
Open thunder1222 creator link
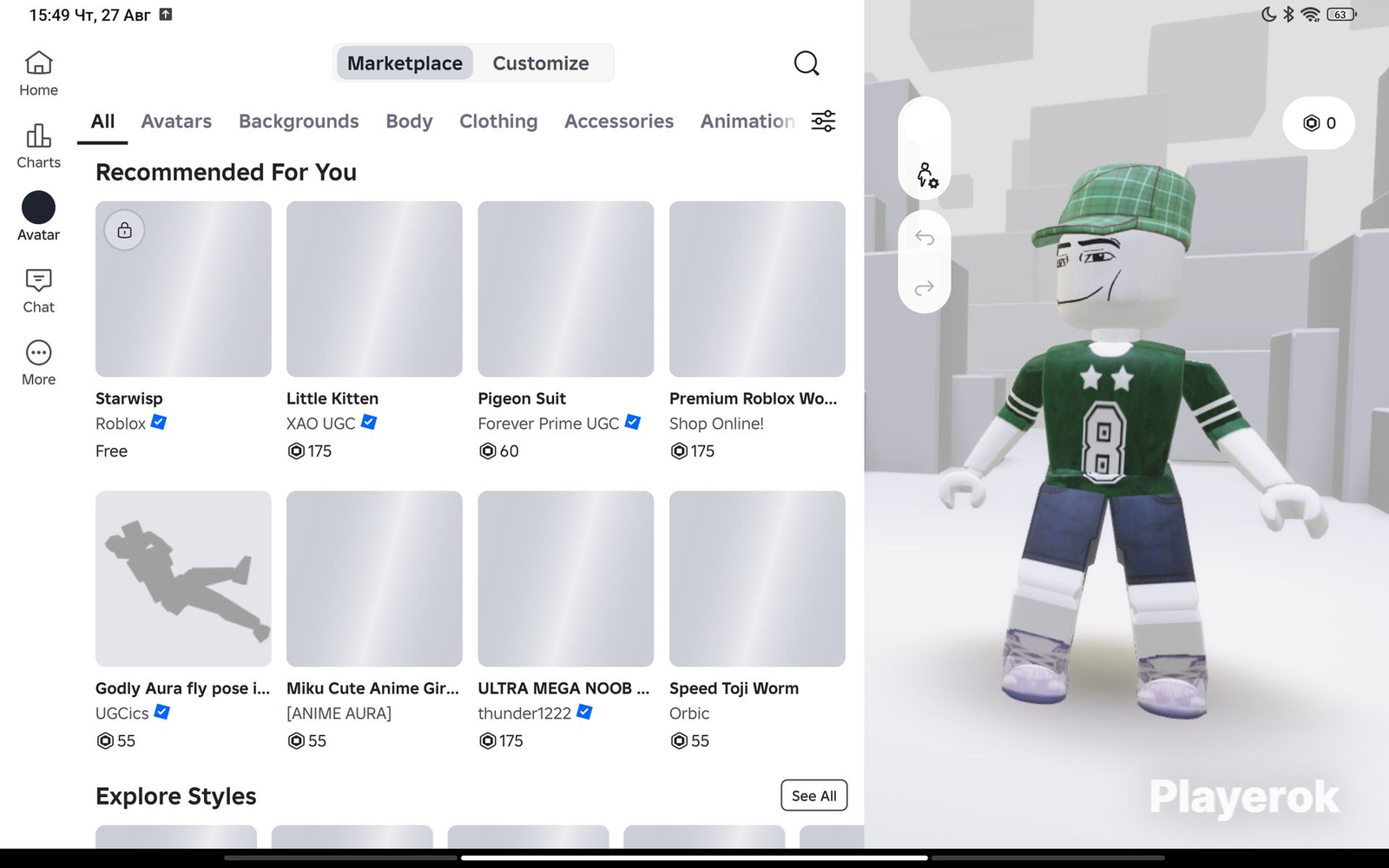click(524, 713)
